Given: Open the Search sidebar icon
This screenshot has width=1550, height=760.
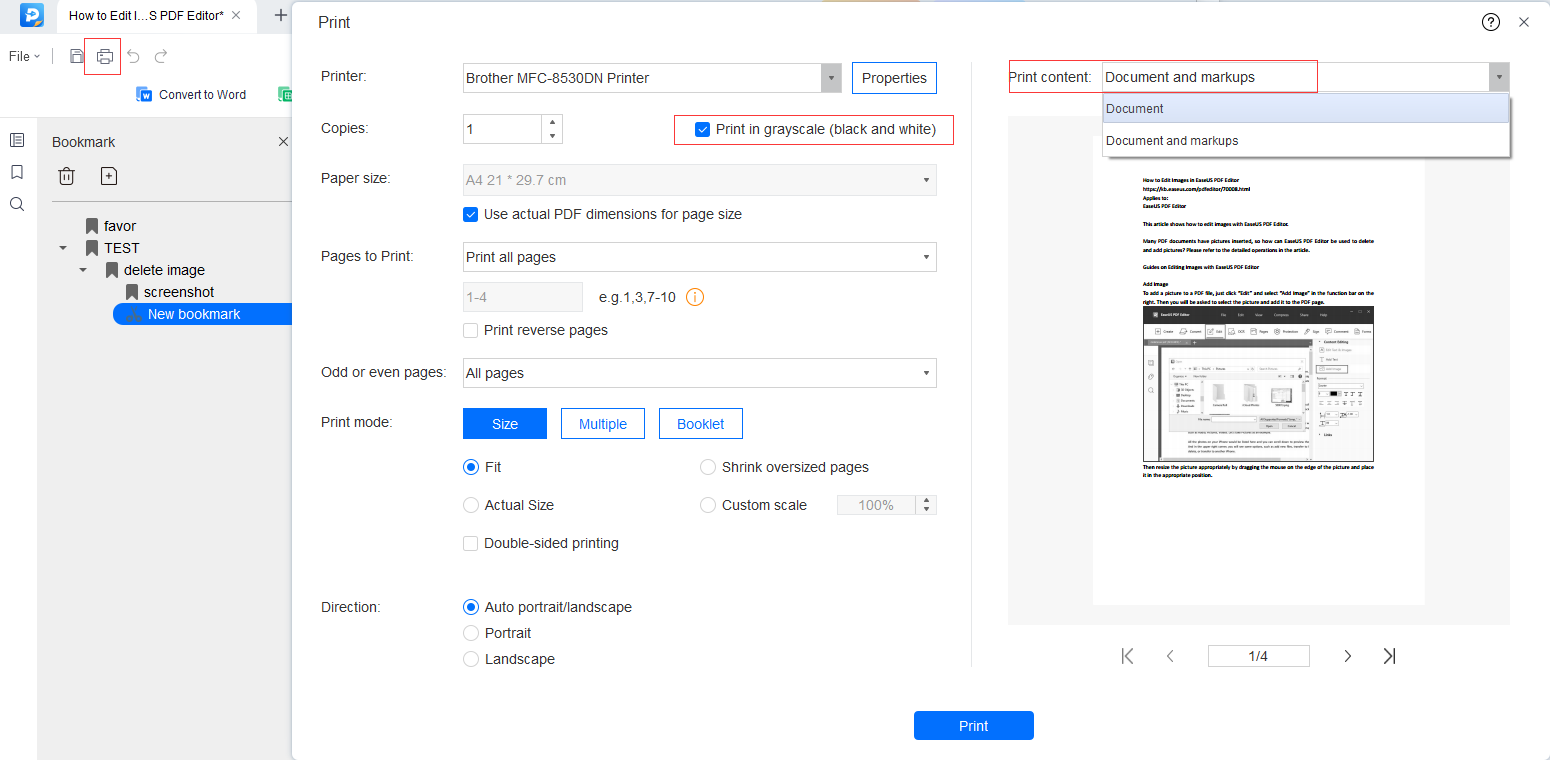Looking at the screenshot, I should [17, 204].
